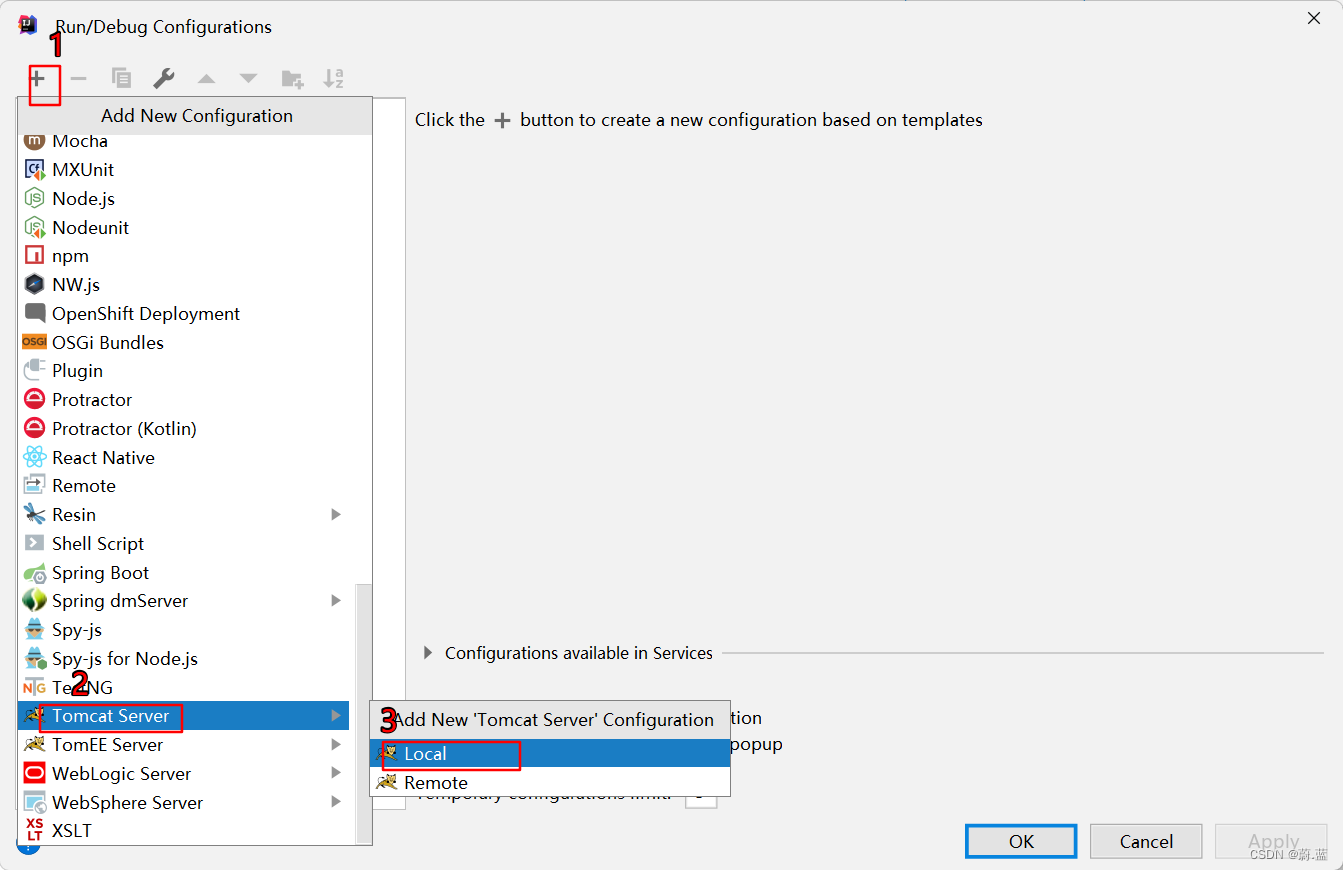This screenshot has width=1343, height=870.
Task: Click the Cancel button
Action: coord(1146,841)
